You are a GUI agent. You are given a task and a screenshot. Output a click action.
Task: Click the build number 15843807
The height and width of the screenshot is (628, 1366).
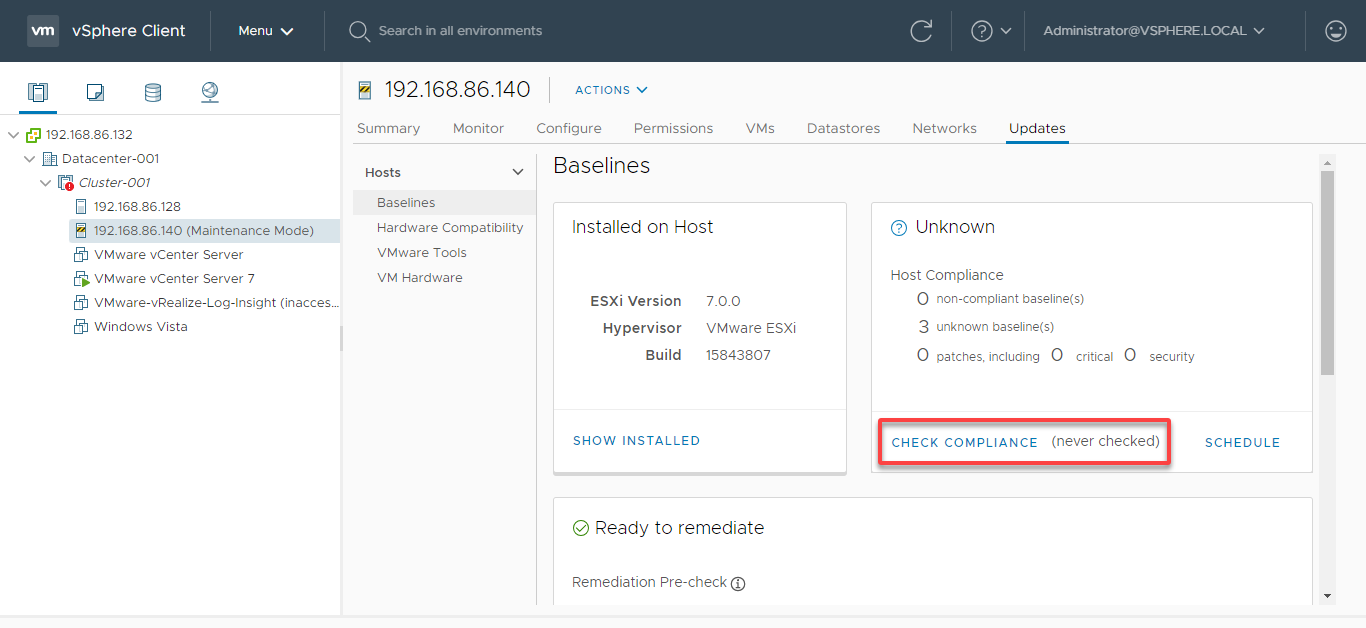(738, 355)
